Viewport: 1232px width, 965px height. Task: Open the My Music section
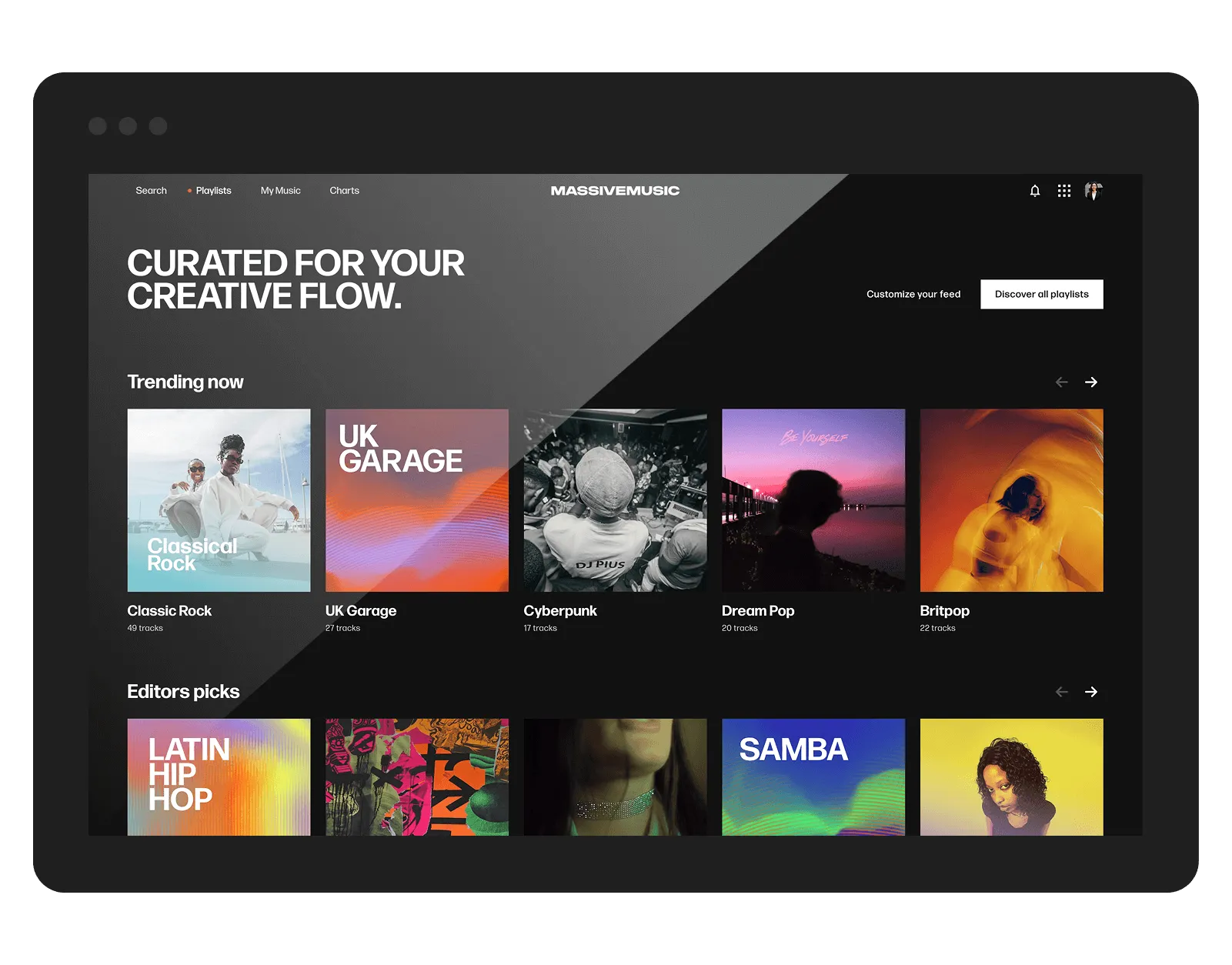[280, 191]
